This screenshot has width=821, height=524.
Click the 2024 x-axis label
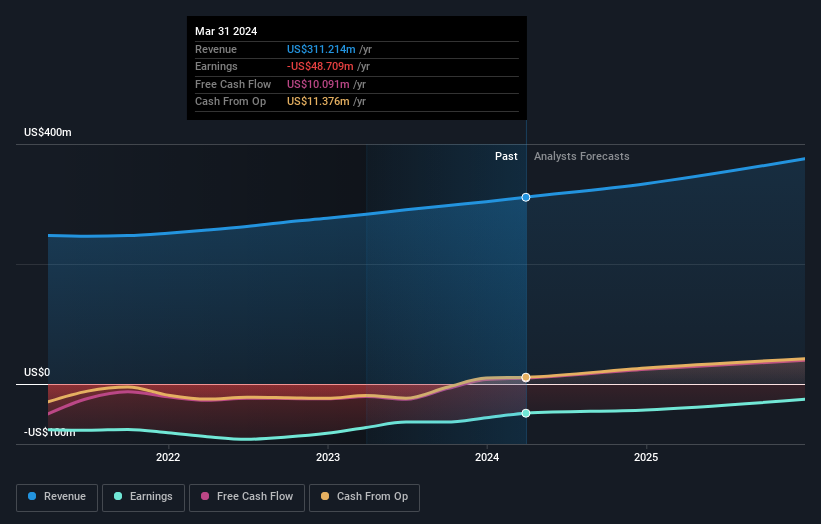[x=487, y=457]
